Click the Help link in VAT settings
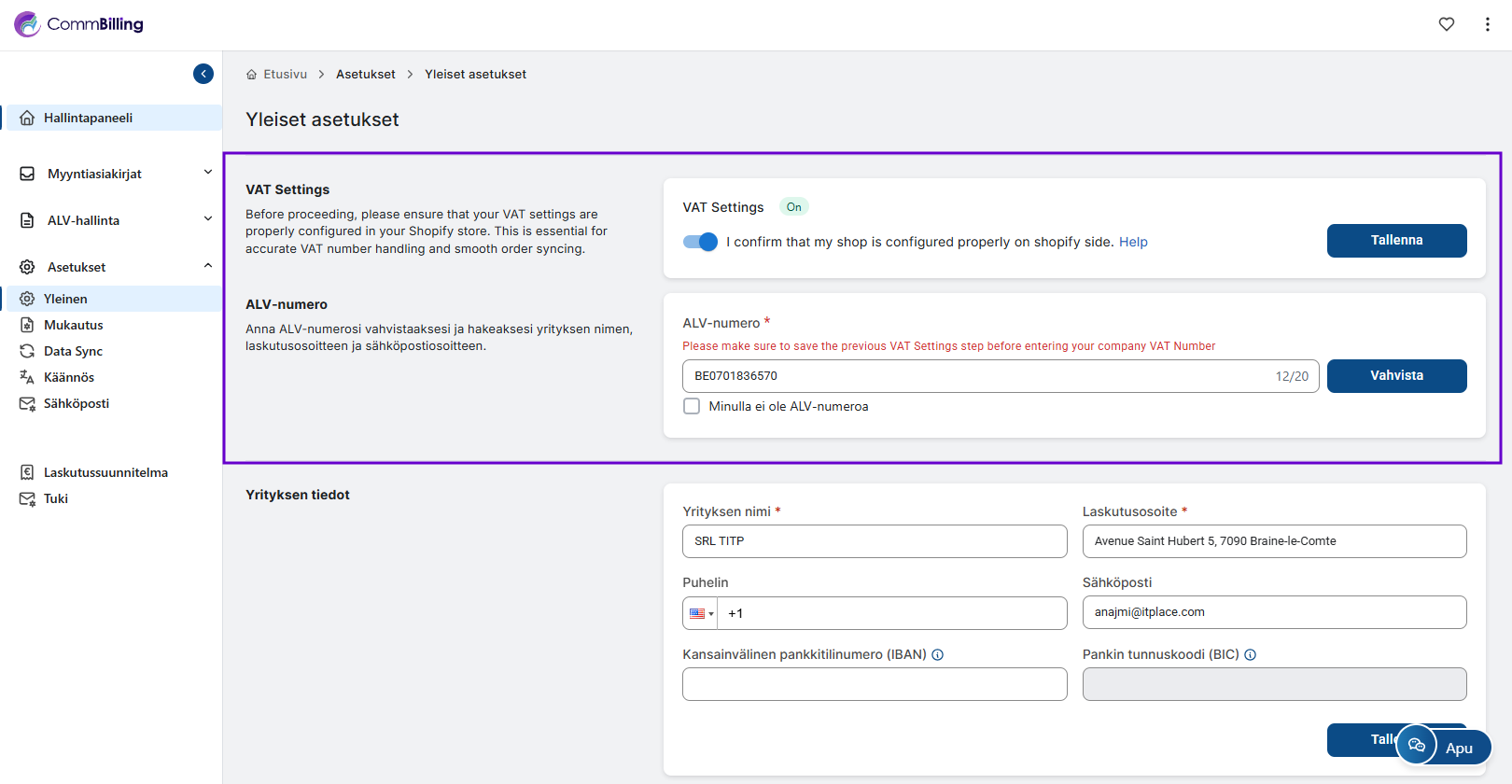 [x=1133, y=242]
